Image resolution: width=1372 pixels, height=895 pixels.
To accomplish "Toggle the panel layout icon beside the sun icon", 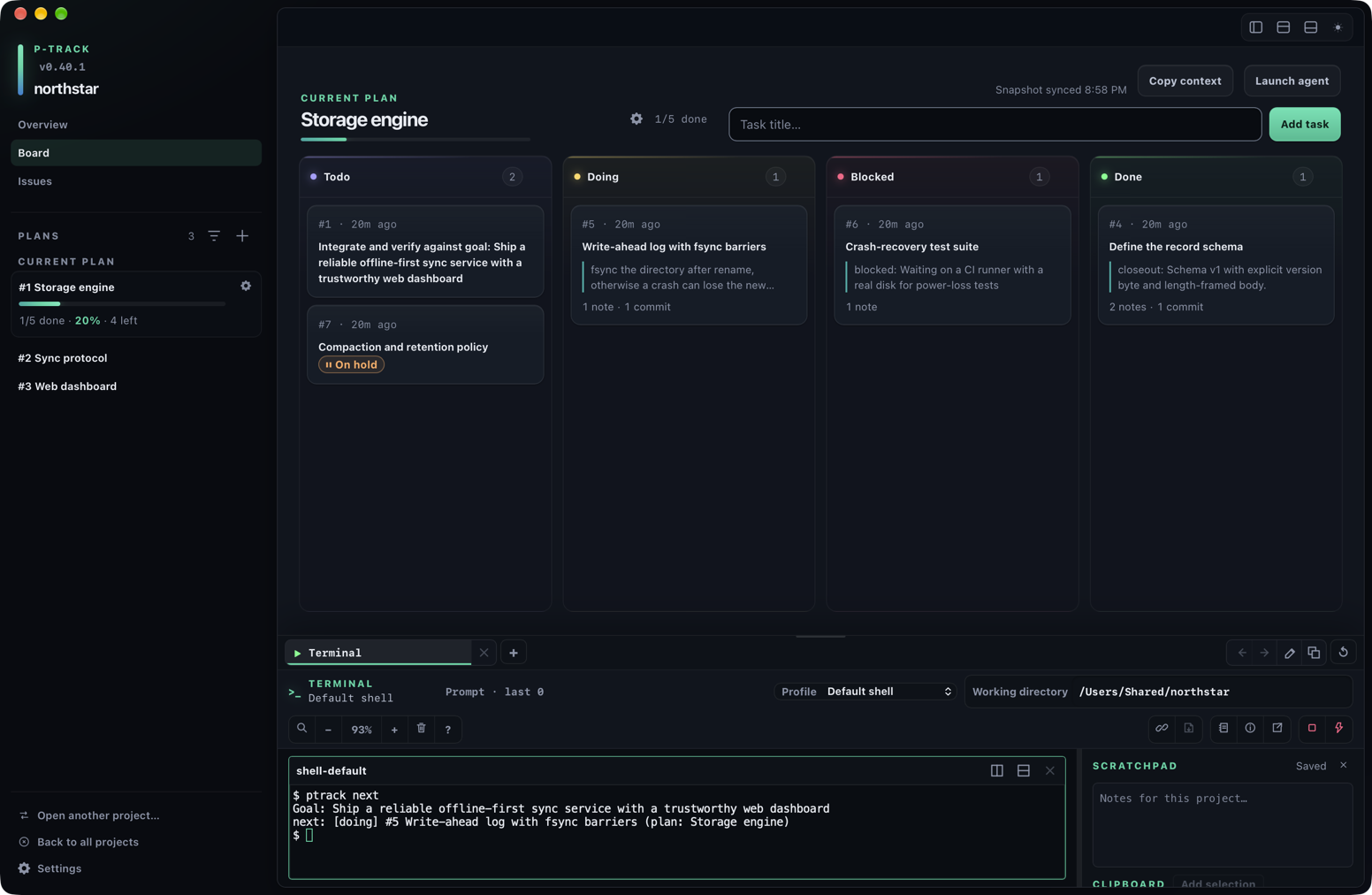I will pos(1311,27).
